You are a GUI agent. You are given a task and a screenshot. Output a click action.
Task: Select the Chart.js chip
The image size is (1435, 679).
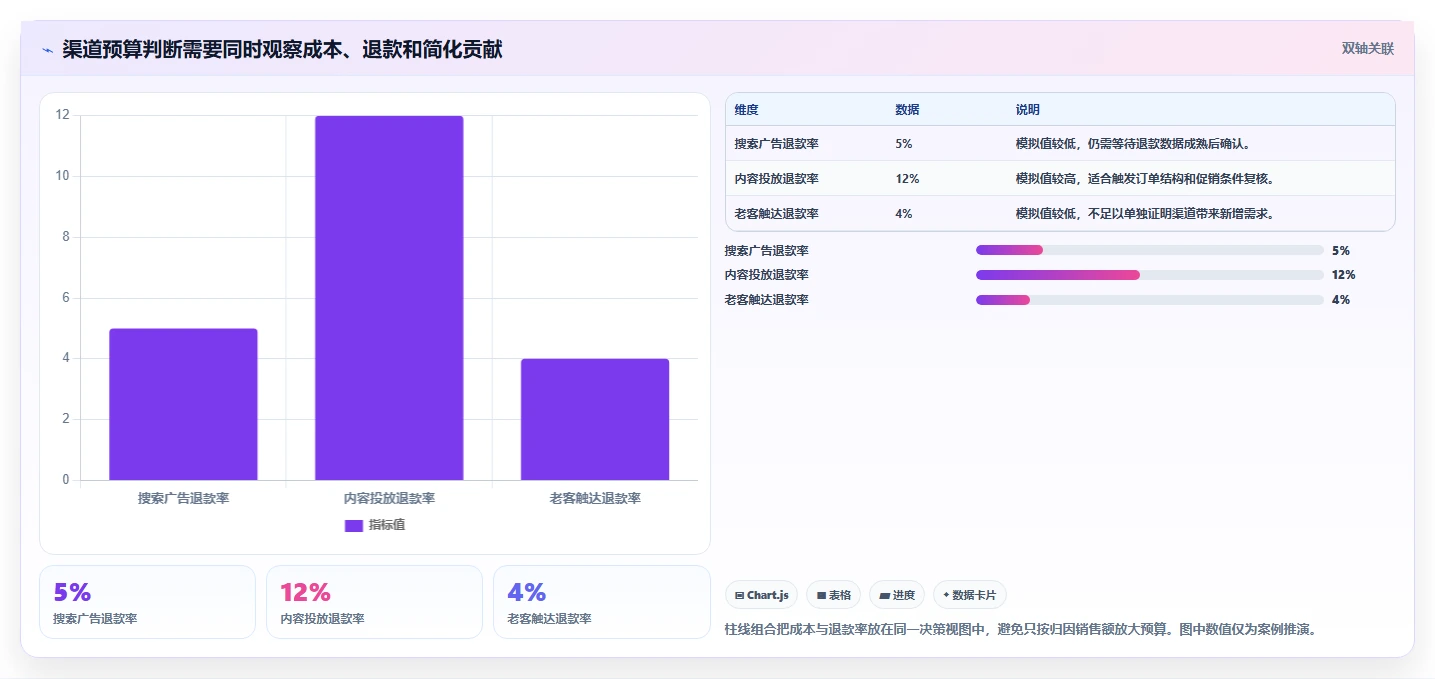[761, 595]
